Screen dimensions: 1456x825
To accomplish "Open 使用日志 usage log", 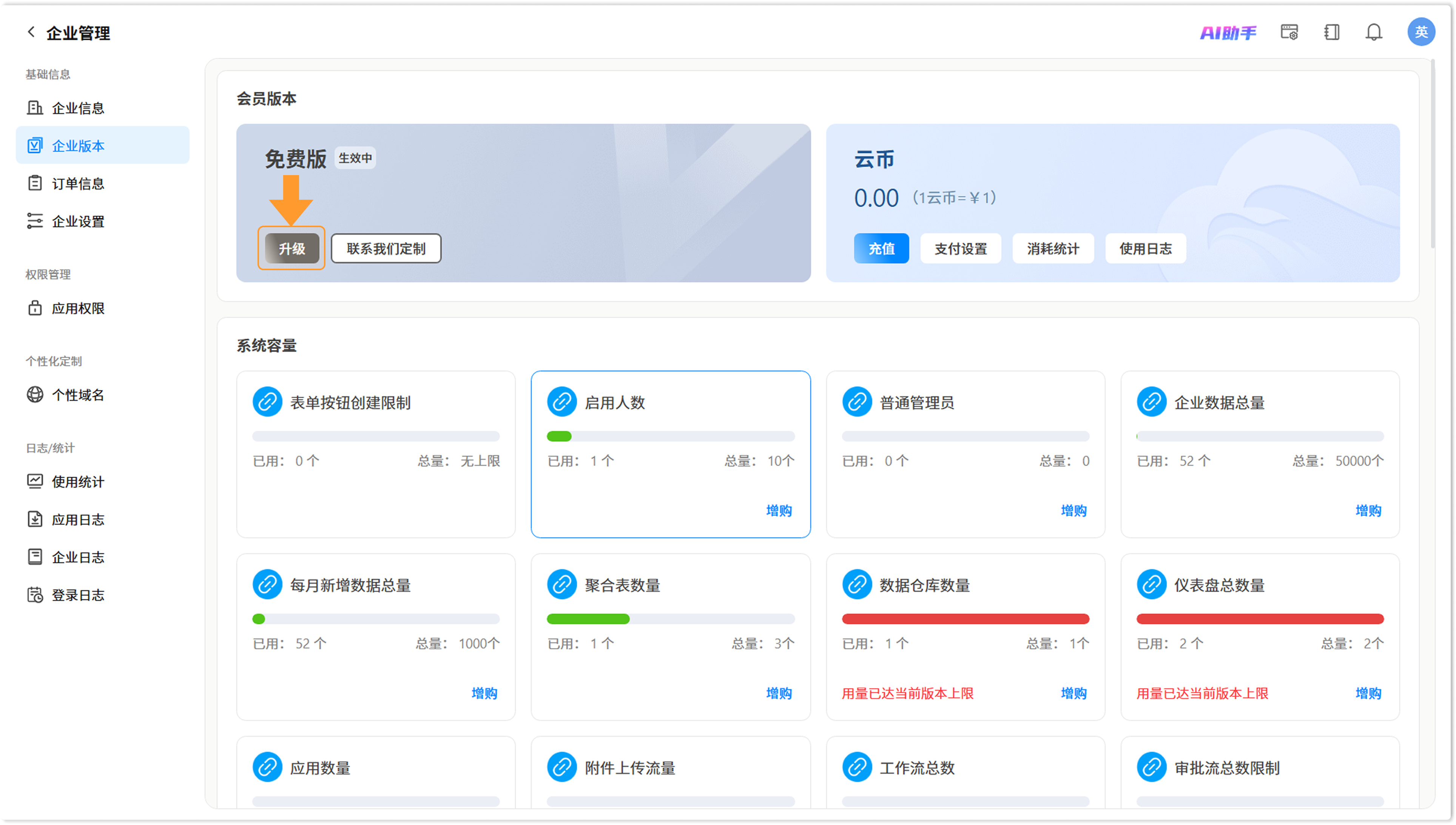I will tap(1145, 248).
